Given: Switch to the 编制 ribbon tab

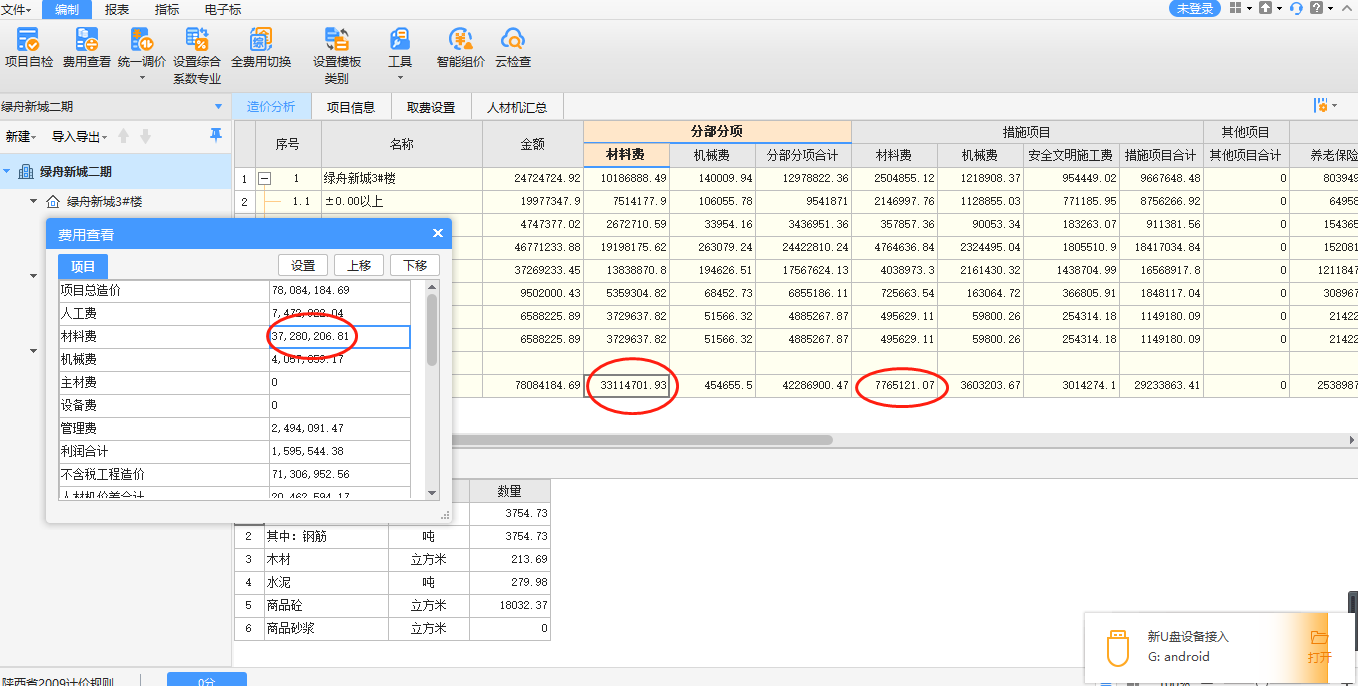Looking at the screenshot, I should [x=67, y=9].
